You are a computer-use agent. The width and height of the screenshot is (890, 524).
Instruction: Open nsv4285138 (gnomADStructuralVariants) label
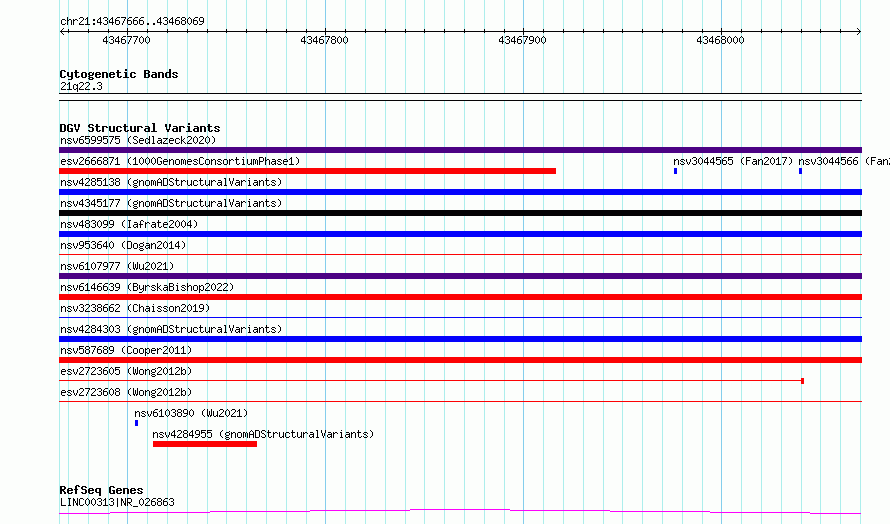tap(171, 182)
